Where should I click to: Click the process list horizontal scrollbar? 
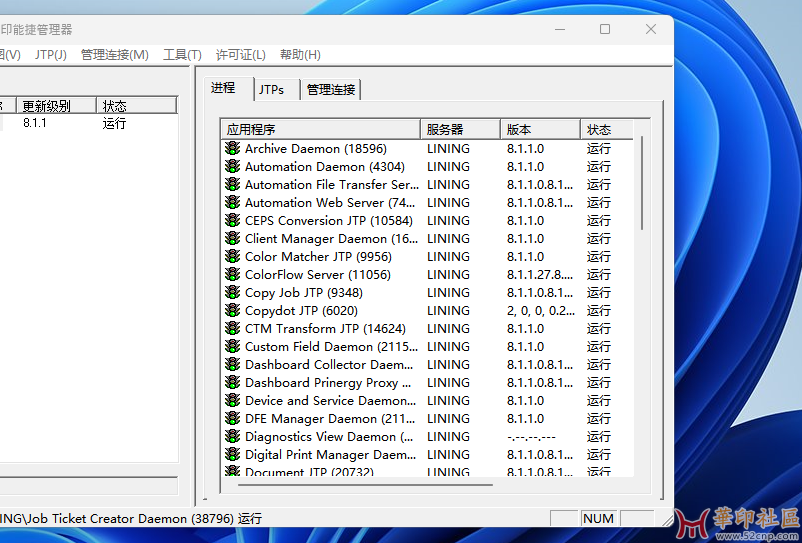[365, 484]
